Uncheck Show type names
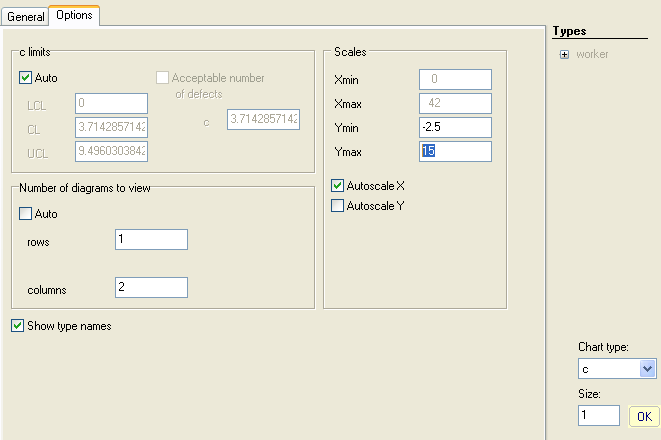 pyautogui.click(x=18, y=325)
